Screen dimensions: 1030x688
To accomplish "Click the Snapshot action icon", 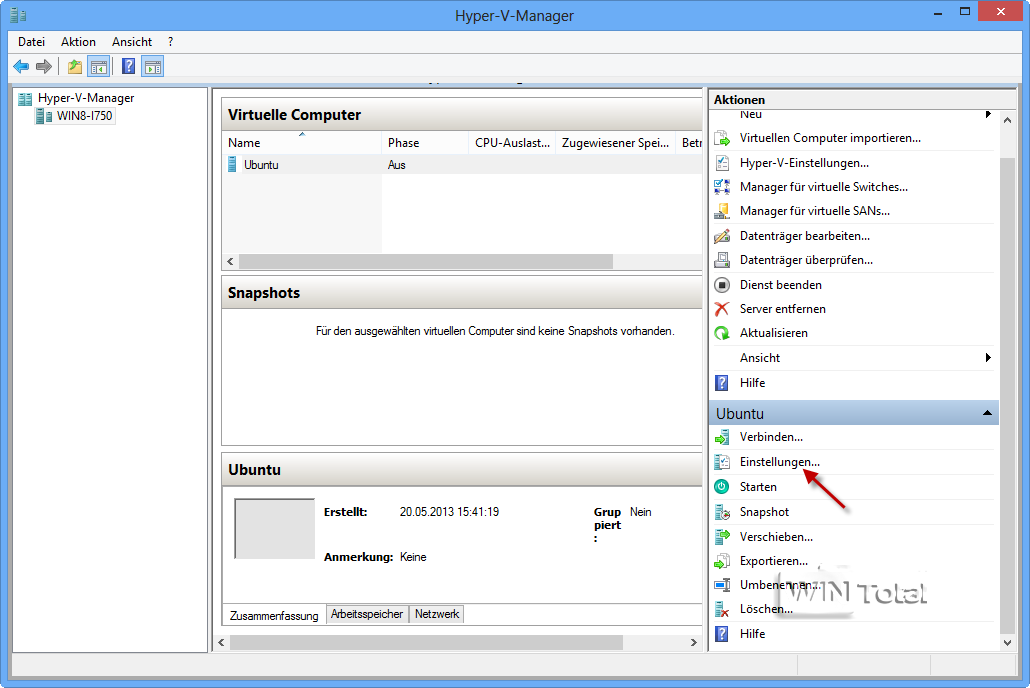I will [x=722, y=512].
